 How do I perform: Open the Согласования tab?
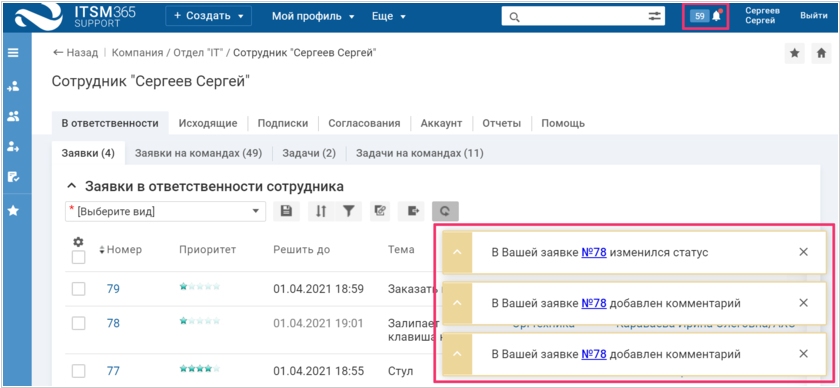point(364,123)
